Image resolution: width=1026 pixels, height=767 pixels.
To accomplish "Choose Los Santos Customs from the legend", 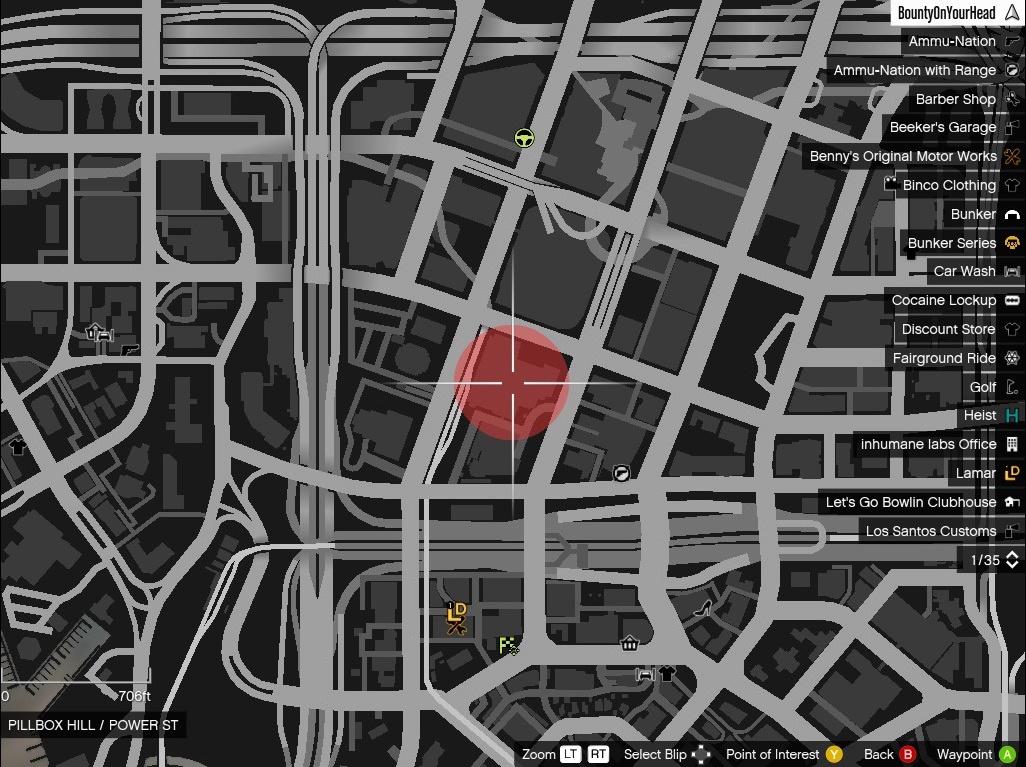I will (930, 531).
